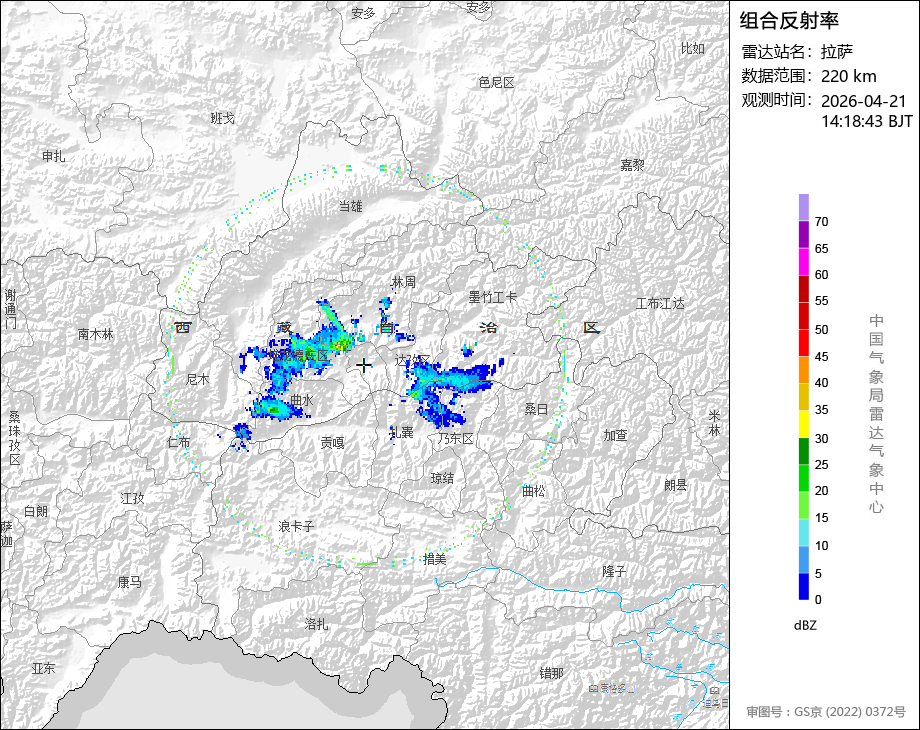Click the 洛扎 map label

point(316,624)
